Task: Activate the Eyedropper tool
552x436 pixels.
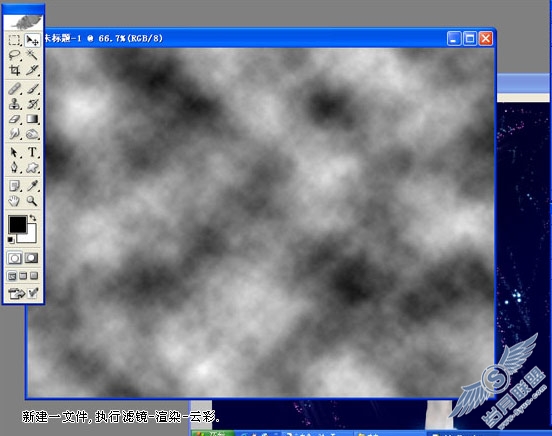Action: point(32,186)
